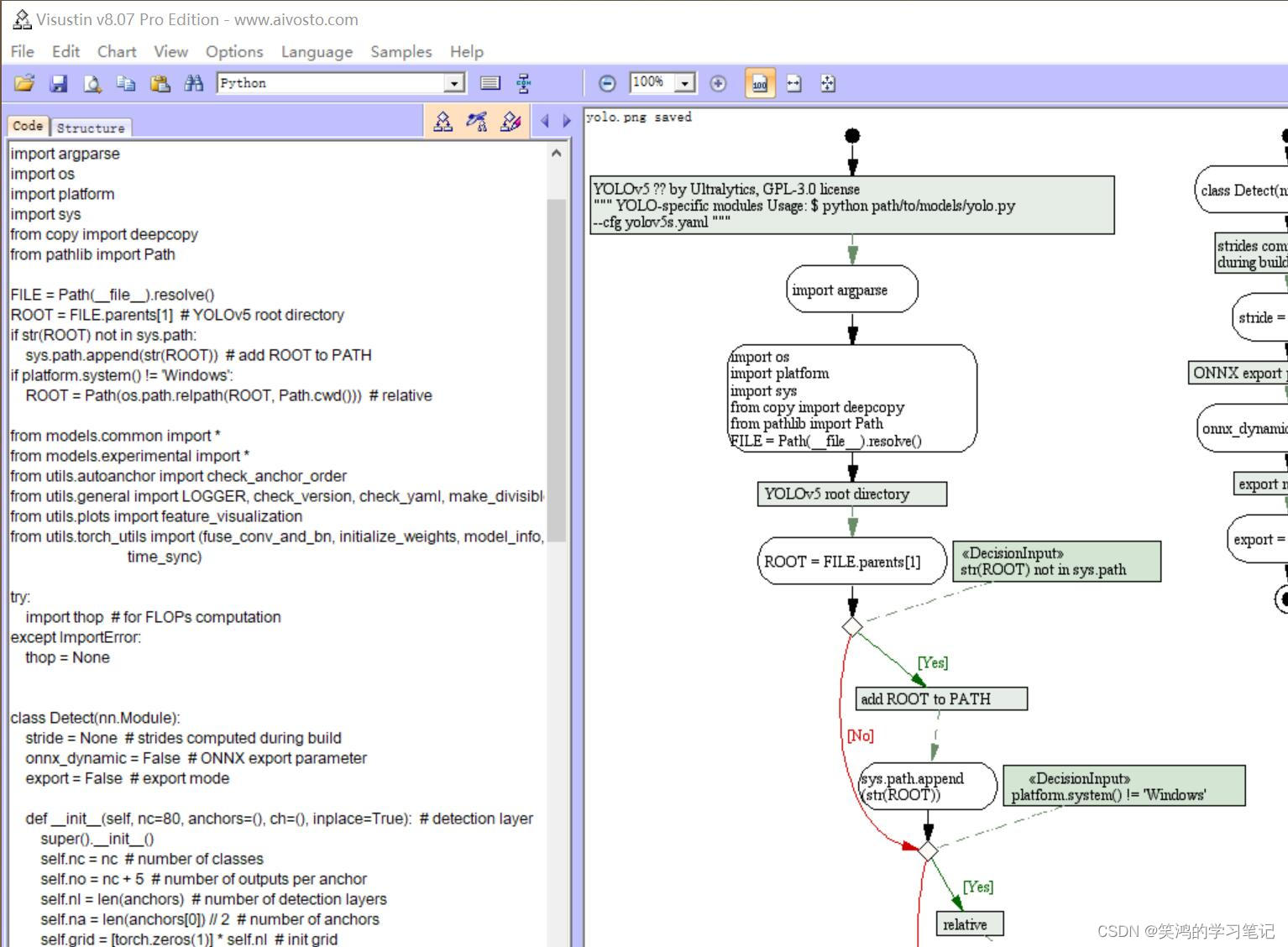
Task: Toggle actual size with the 100 icon
Action: (x=759, y=83)
